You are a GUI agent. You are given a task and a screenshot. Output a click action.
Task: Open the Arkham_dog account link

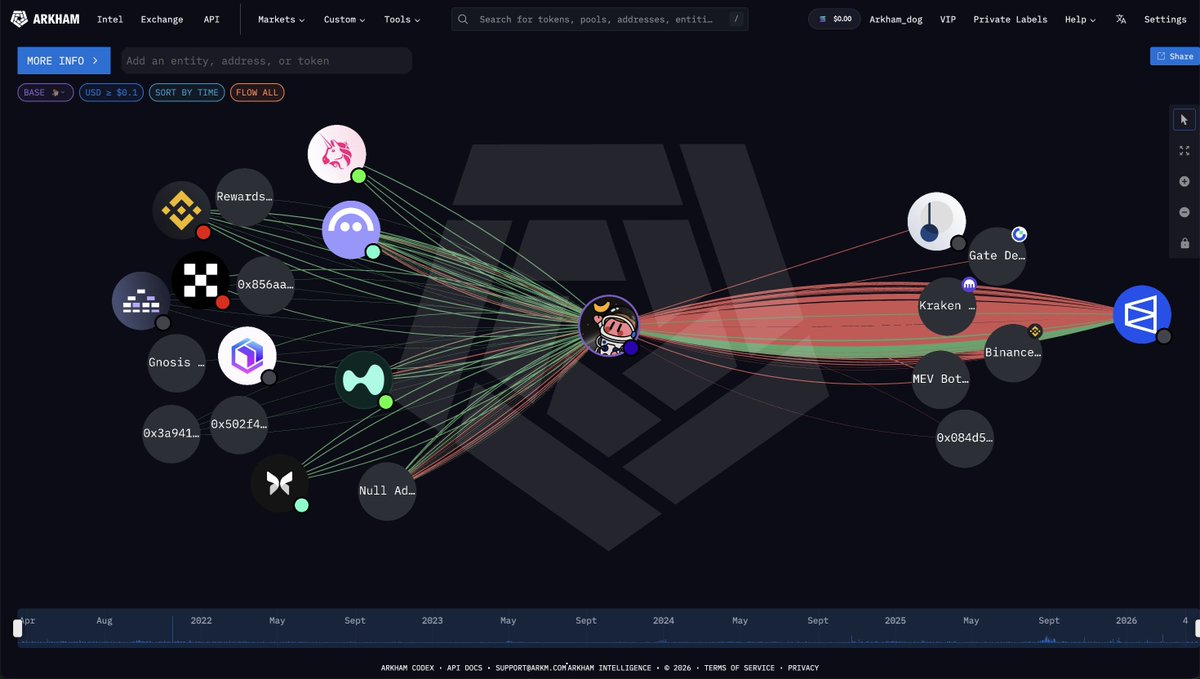[897, 19]
